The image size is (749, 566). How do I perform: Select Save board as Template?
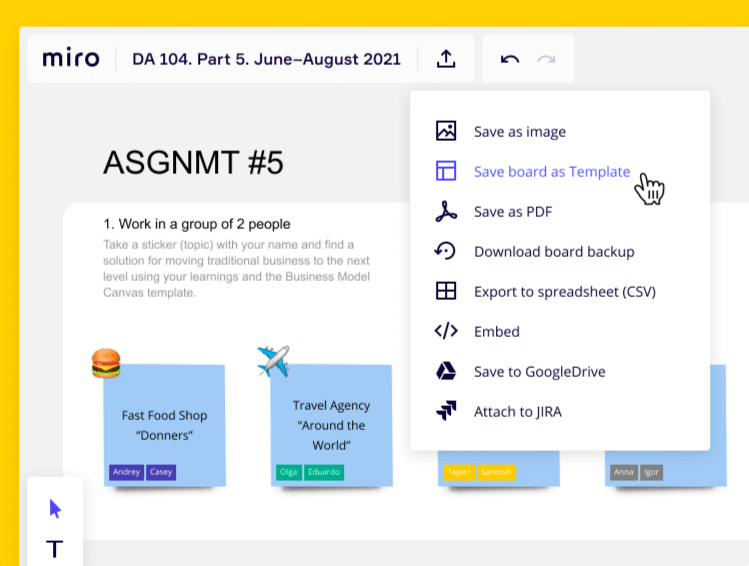552,171
